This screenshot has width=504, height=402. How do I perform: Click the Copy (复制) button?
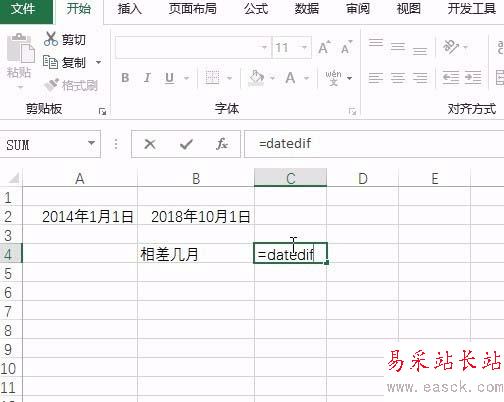65,62
